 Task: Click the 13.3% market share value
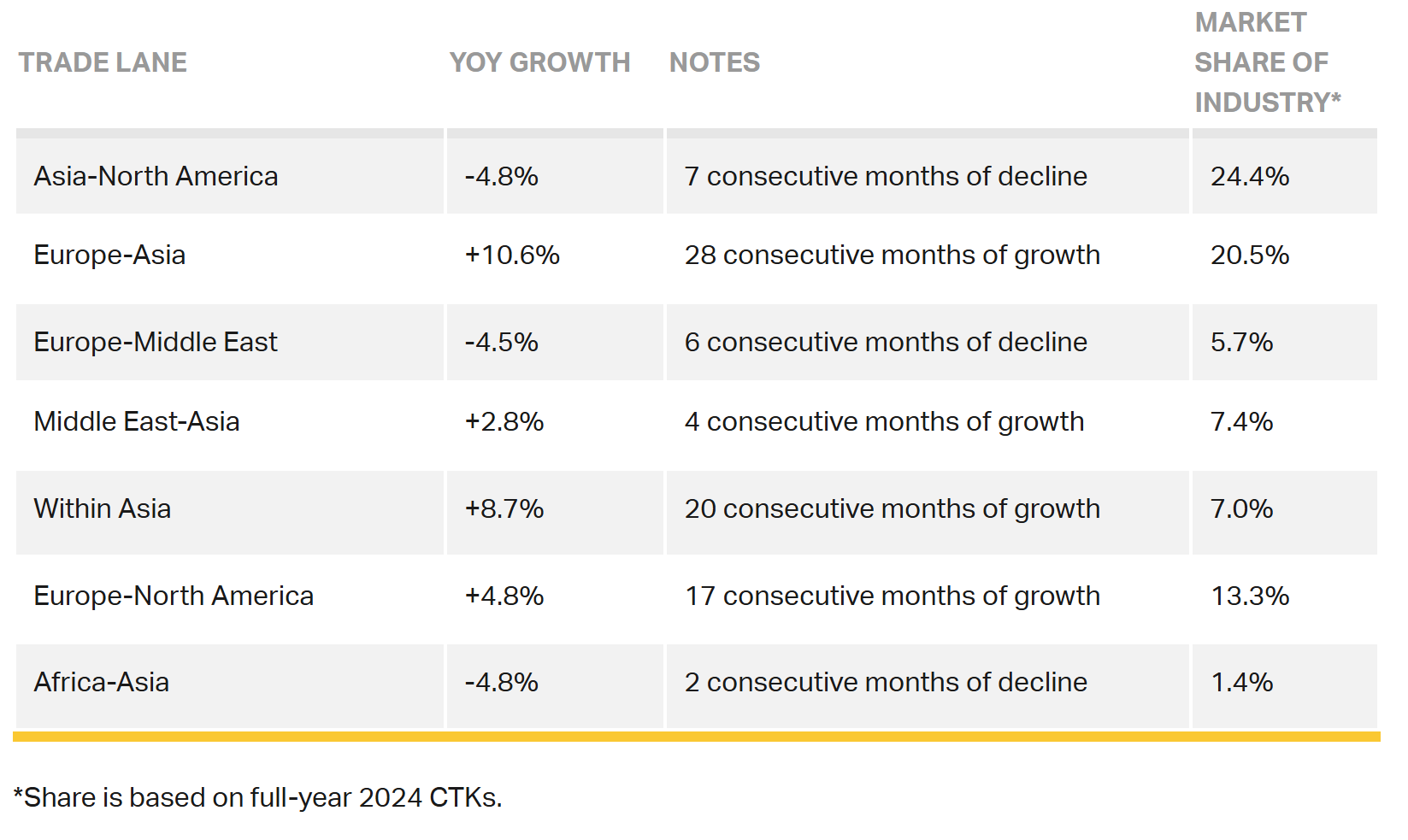[x=1250, y=596]
